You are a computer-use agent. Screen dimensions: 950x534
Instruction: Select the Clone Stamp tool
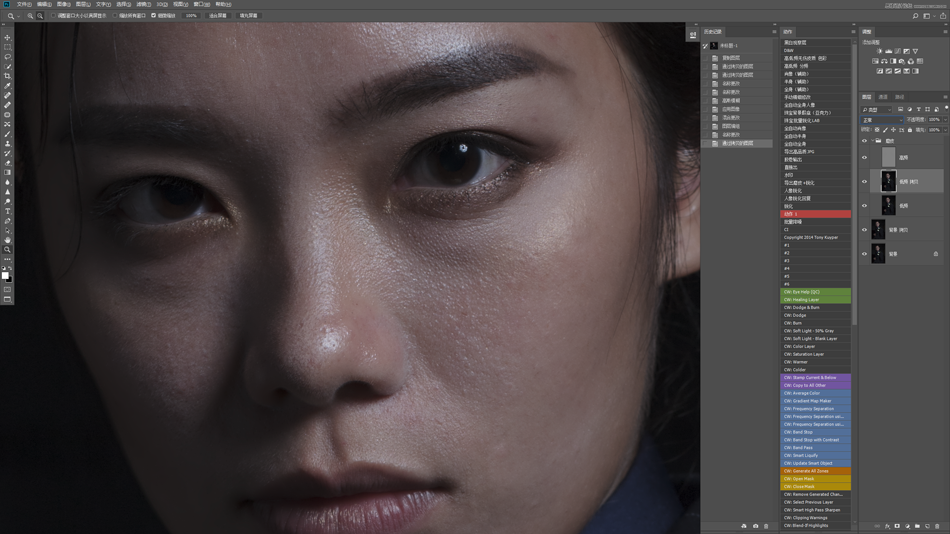click(7, 144)
